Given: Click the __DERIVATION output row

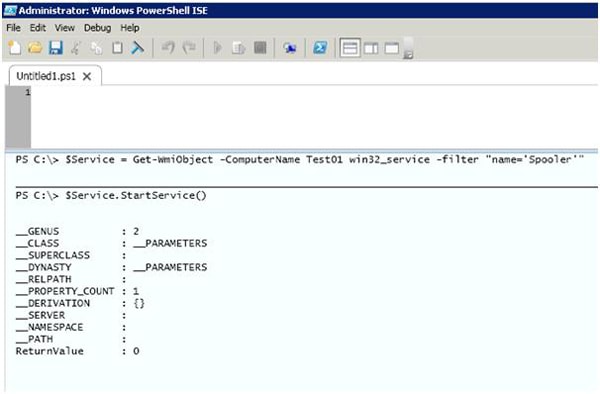Looking at the screenshot, I should 80,303.
